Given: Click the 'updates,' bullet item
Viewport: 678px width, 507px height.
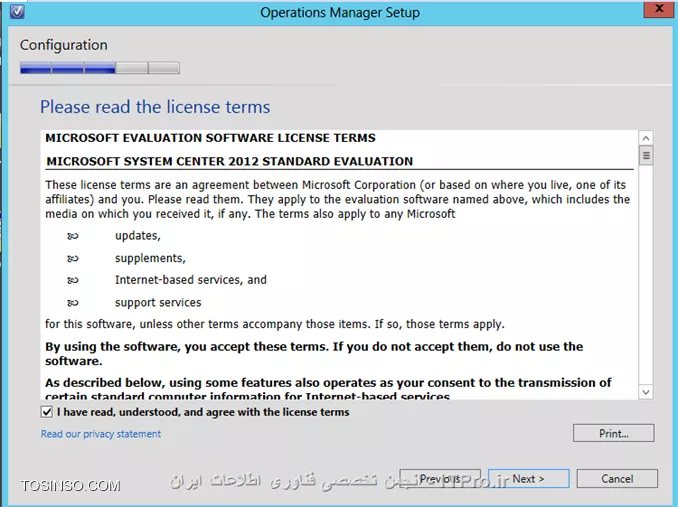Looking at the screenshot, I should 138,236.
